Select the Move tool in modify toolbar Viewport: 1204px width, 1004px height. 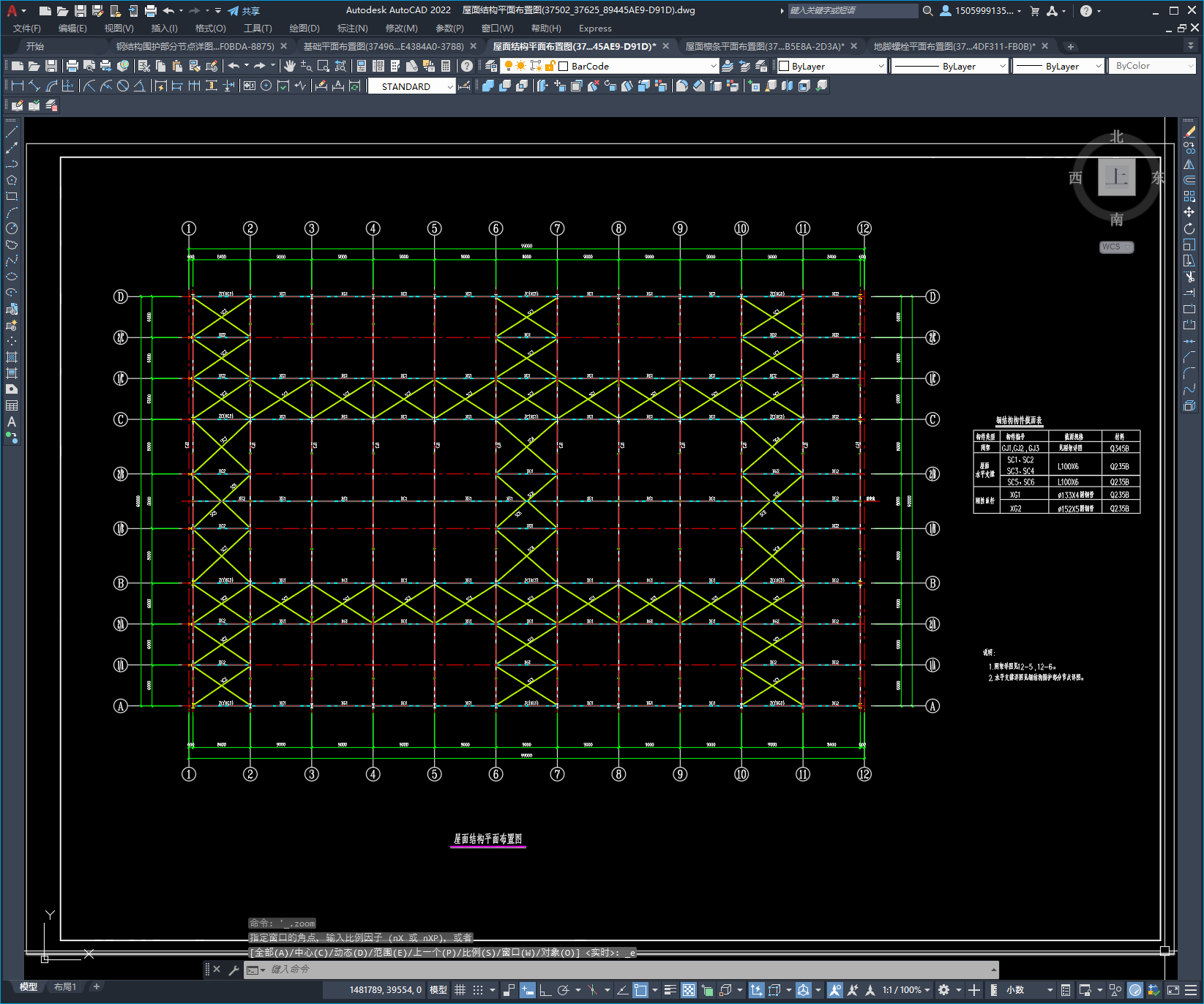(1189, 212)
